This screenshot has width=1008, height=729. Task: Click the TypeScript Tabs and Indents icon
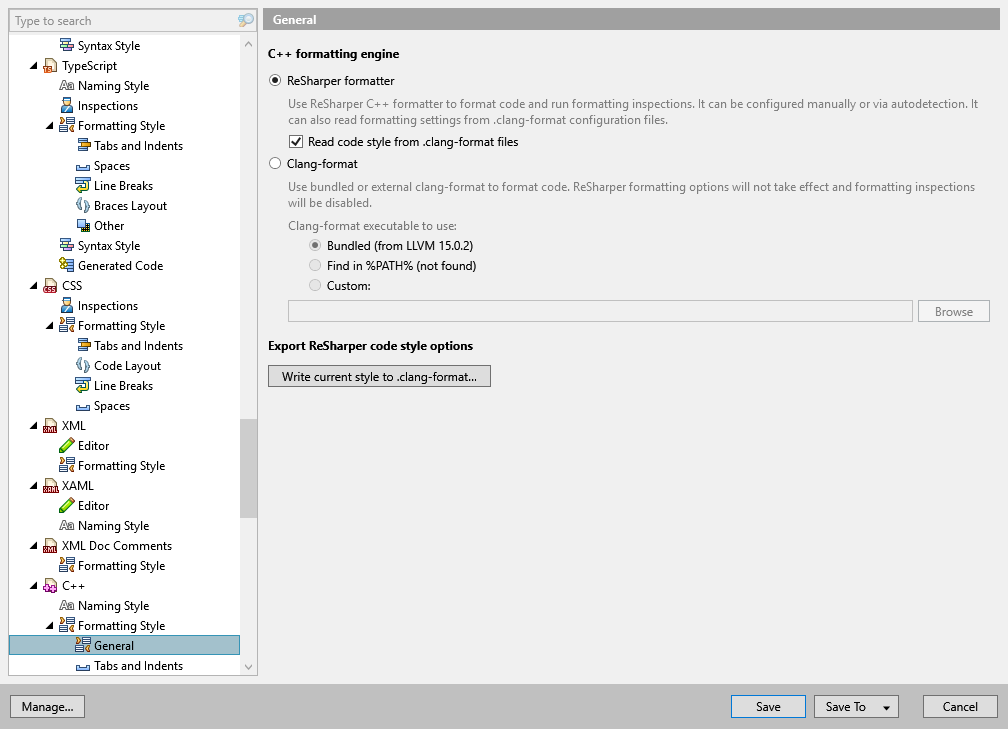click(x=83, y=146)
